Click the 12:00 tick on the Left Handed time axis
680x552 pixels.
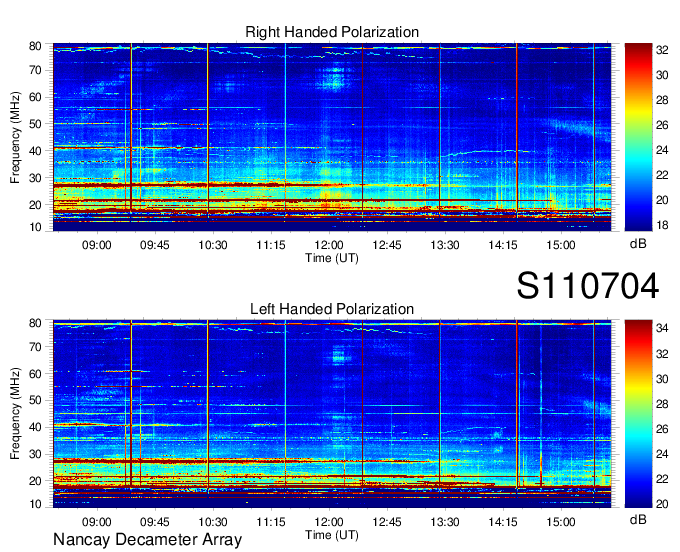329,522
